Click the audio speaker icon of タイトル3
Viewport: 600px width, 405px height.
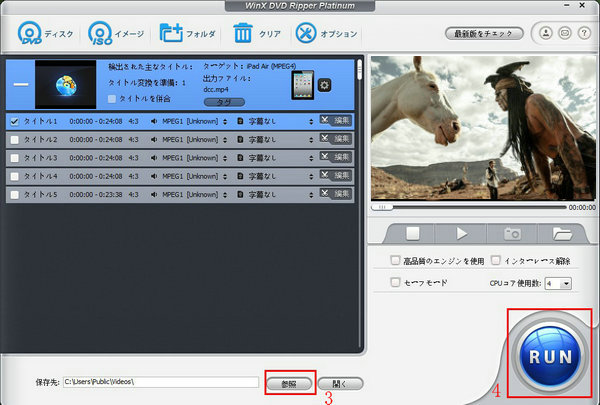pyautogui.click(x=154, y=158)
